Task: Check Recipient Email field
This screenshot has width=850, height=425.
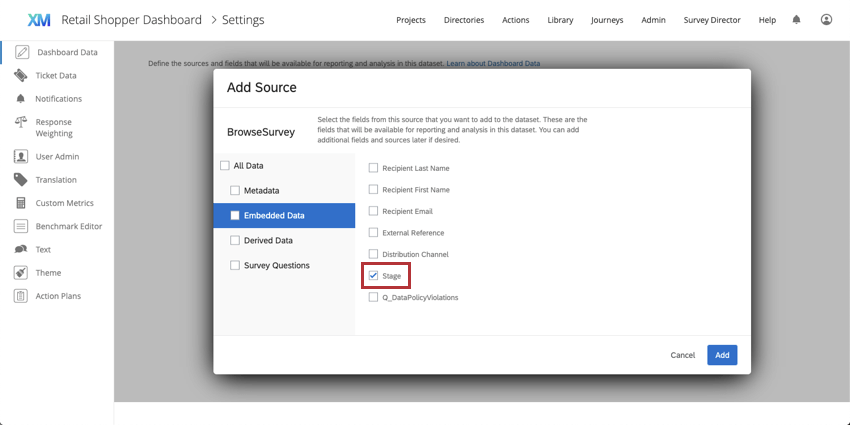Action: 373,211
